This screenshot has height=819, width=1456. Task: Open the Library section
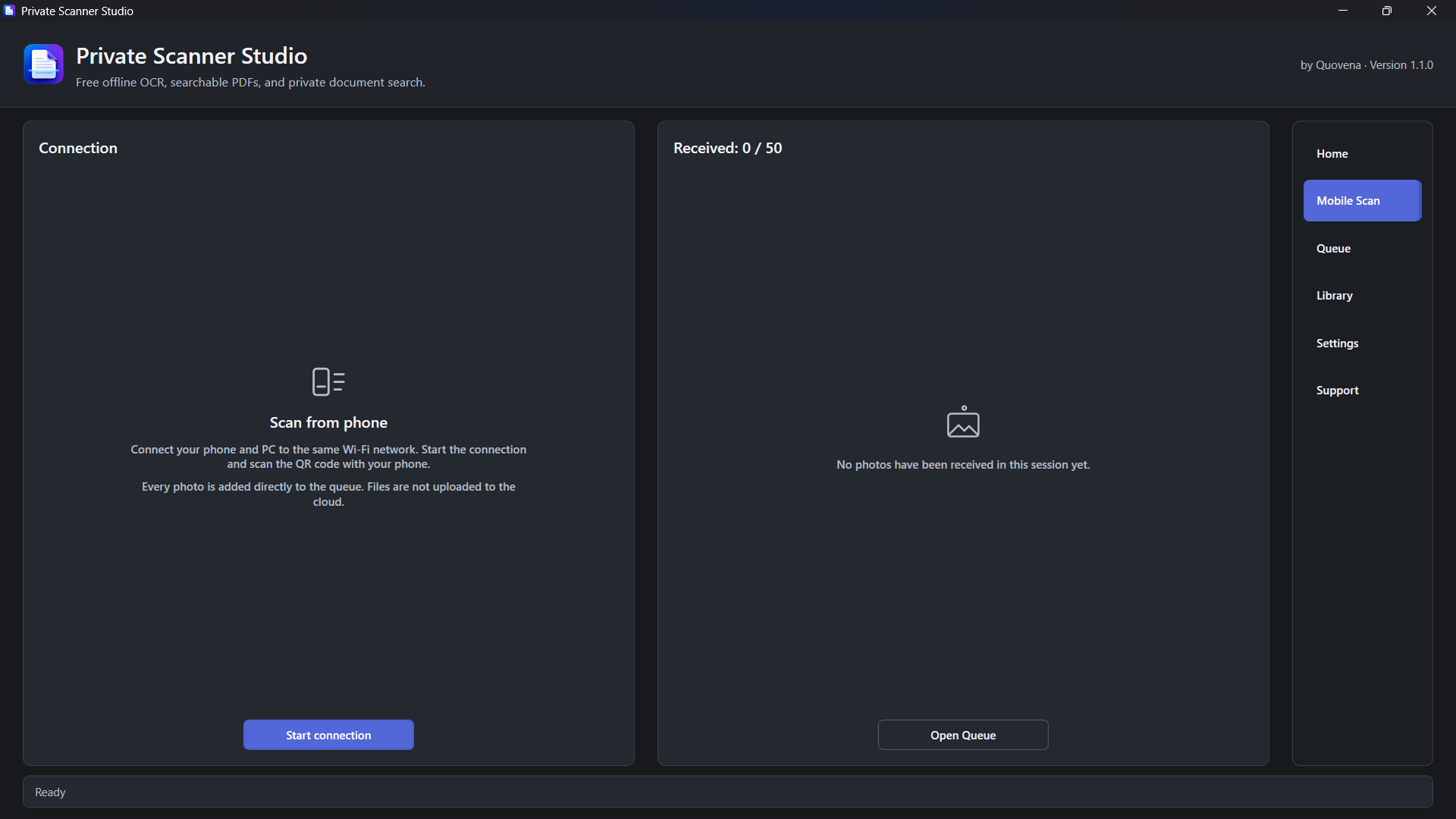[1362, 296]
